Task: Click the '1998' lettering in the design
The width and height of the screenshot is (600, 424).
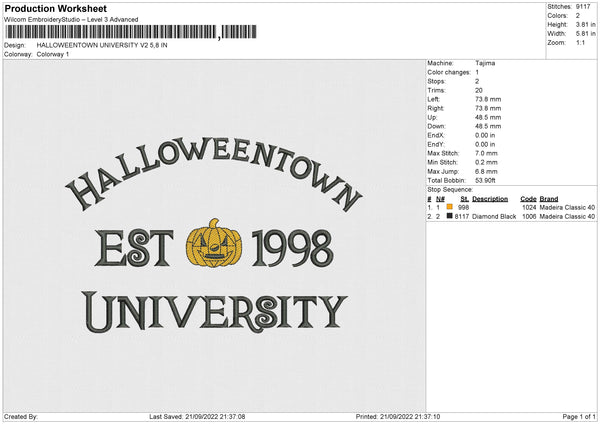Action: [x=292, y=248]
